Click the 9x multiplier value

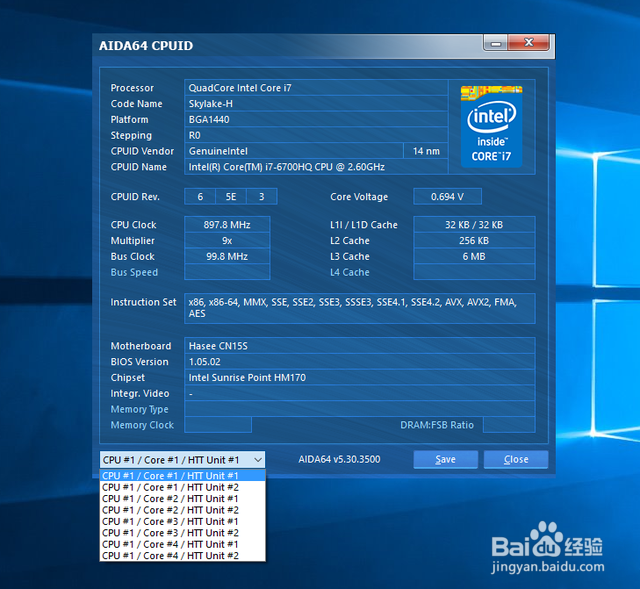click(x=227, y=241)
